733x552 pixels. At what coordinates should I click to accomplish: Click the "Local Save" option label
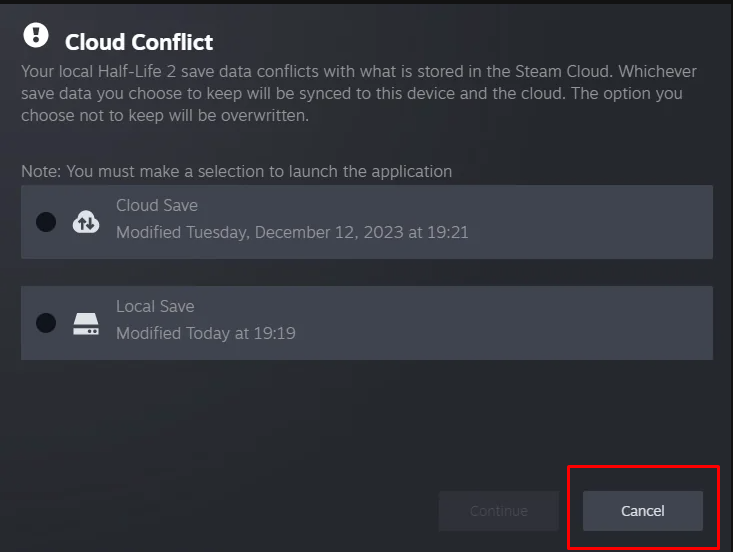(155, 306)
